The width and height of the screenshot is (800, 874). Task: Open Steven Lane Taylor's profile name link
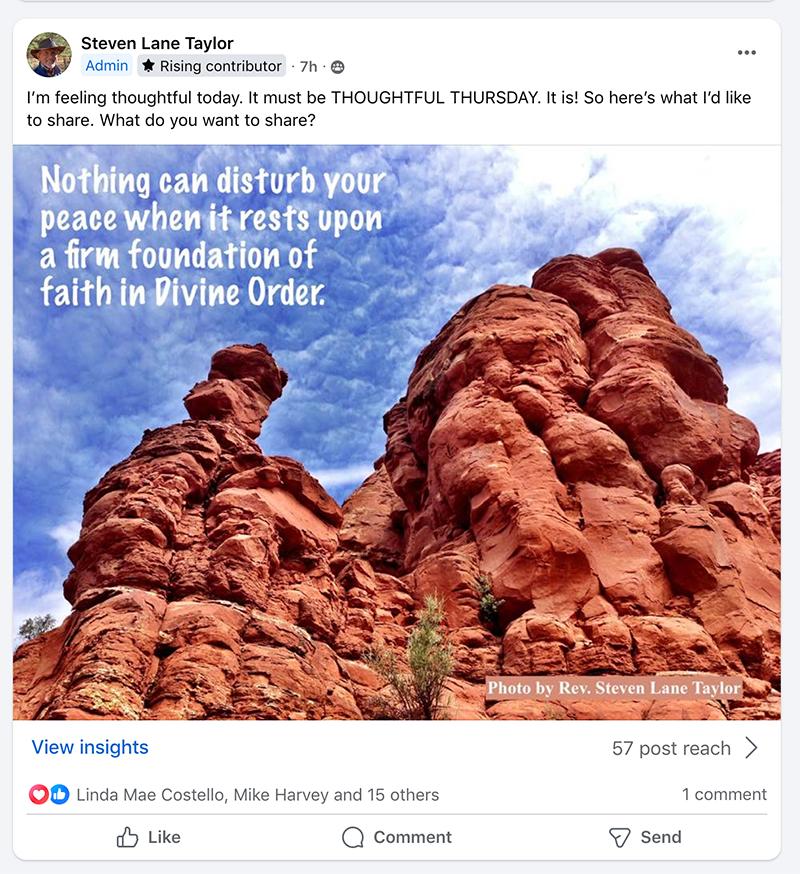(157, 43)
